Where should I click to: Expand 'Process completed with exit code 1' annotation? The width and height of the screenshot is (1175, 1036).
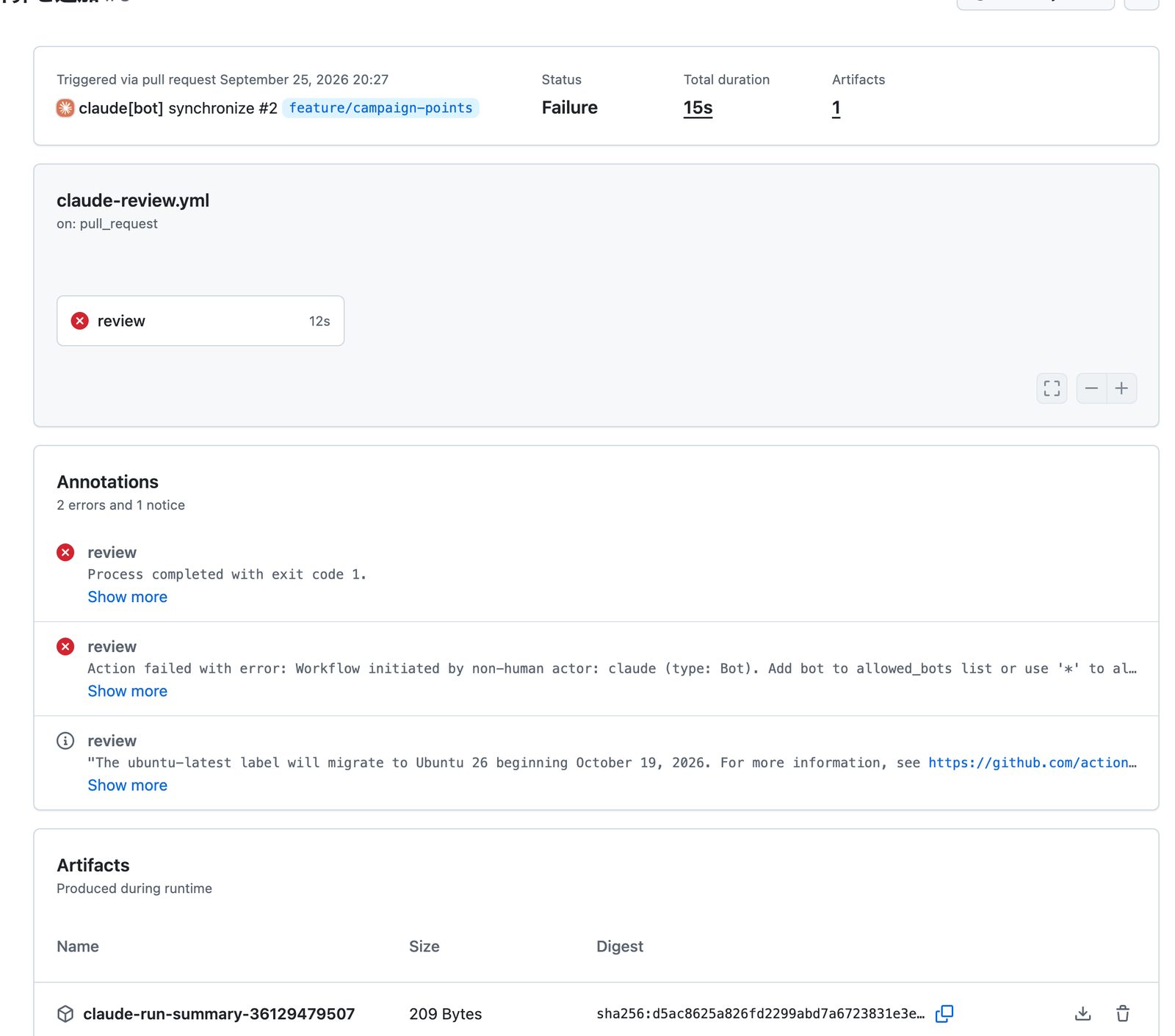pos(128,597)
